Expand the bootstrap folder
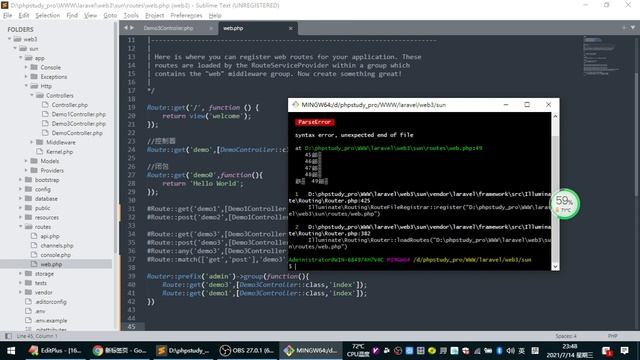 coord(20,180)
